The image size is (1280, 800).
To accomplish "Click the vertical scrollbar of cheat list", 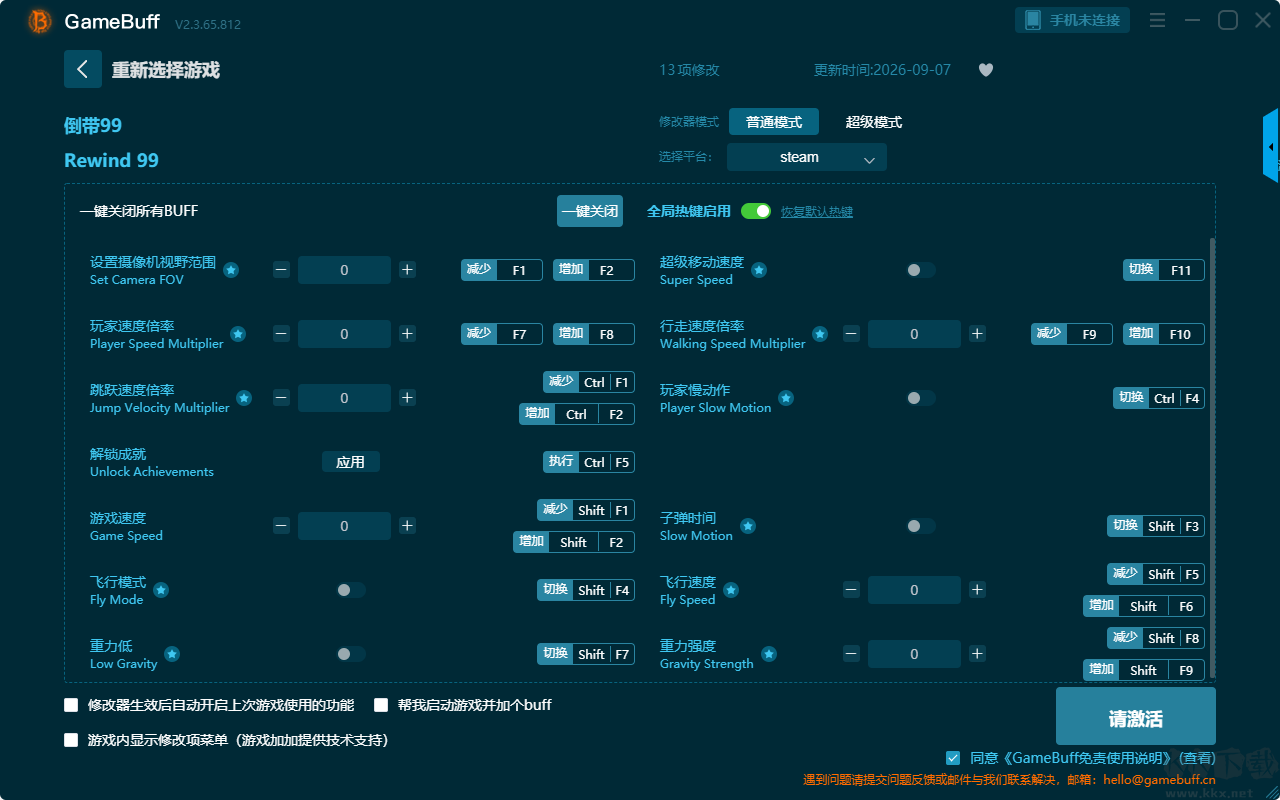I will coord(1213,460).
